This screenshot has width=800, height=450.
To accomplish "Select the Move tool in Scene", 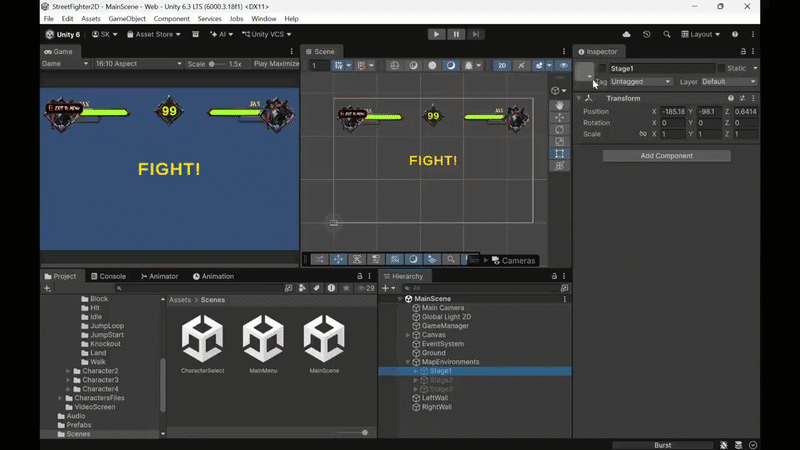I will [560, 117].
